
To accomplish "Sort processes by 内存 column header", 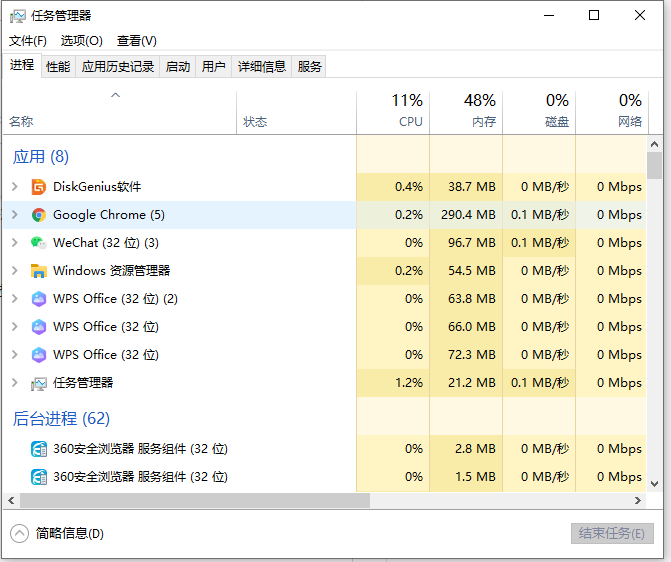I will click(466, 111).
